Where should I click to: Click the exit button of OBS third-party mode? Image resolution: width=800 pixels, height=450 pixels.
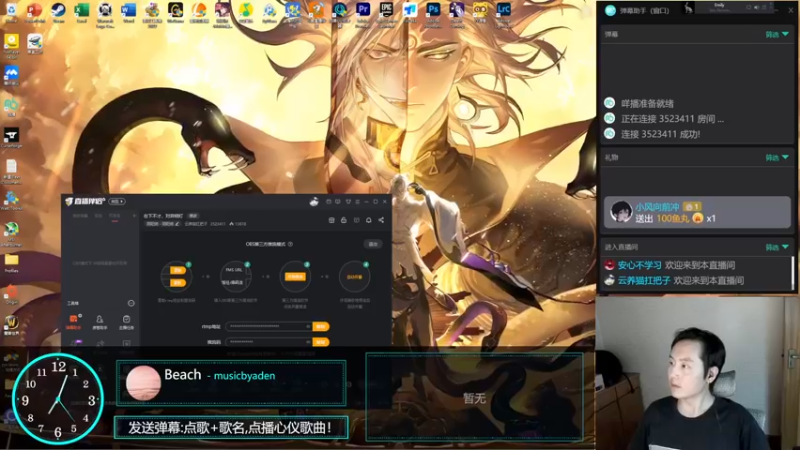click(x=373, y=244)
